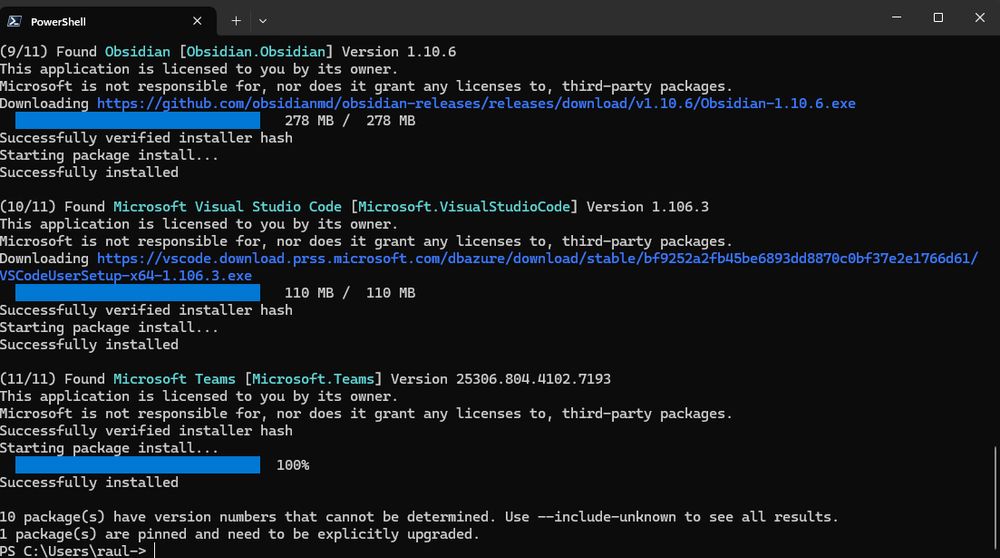The height and width of the screenshot is (558, 1000).
Task: Click the Obsidian package name text
Action: coord(138,52)
